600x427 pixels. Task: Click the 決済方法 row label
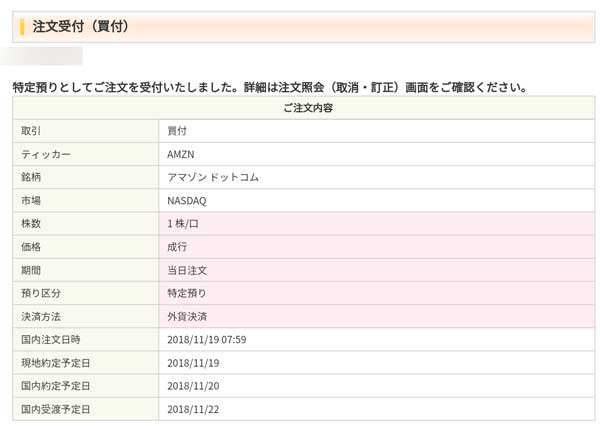coord(41,316)
